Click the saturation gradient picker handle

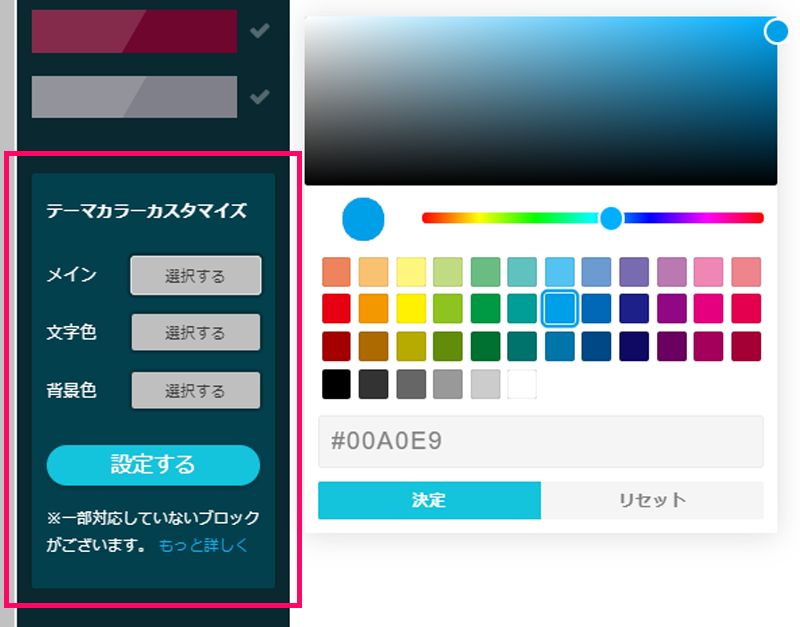click(x=776, y=31)
